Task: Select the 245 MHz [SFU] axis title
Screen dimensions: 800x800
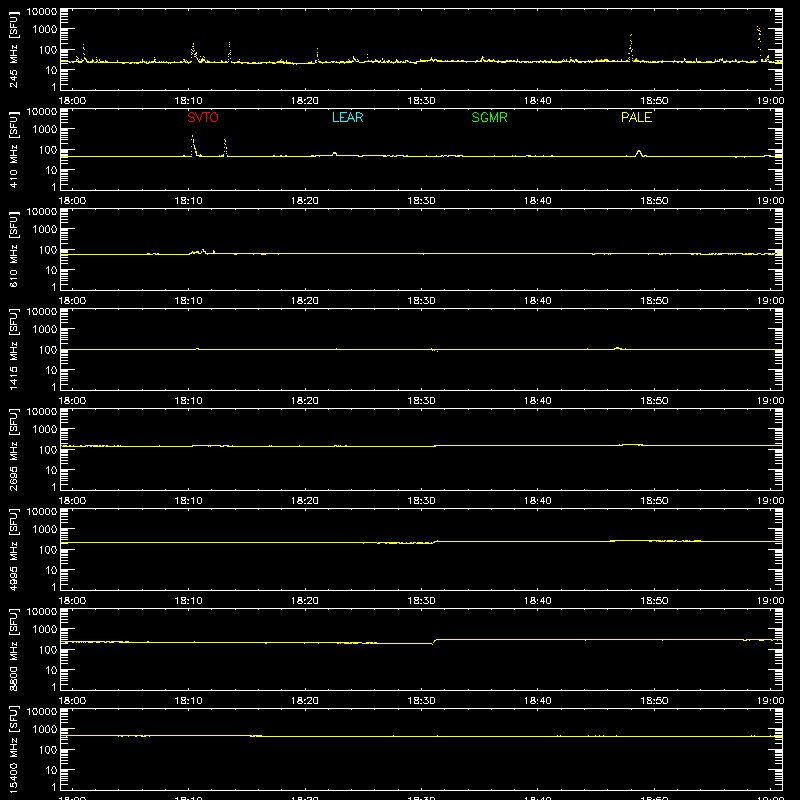Action: tap(13, 49)
